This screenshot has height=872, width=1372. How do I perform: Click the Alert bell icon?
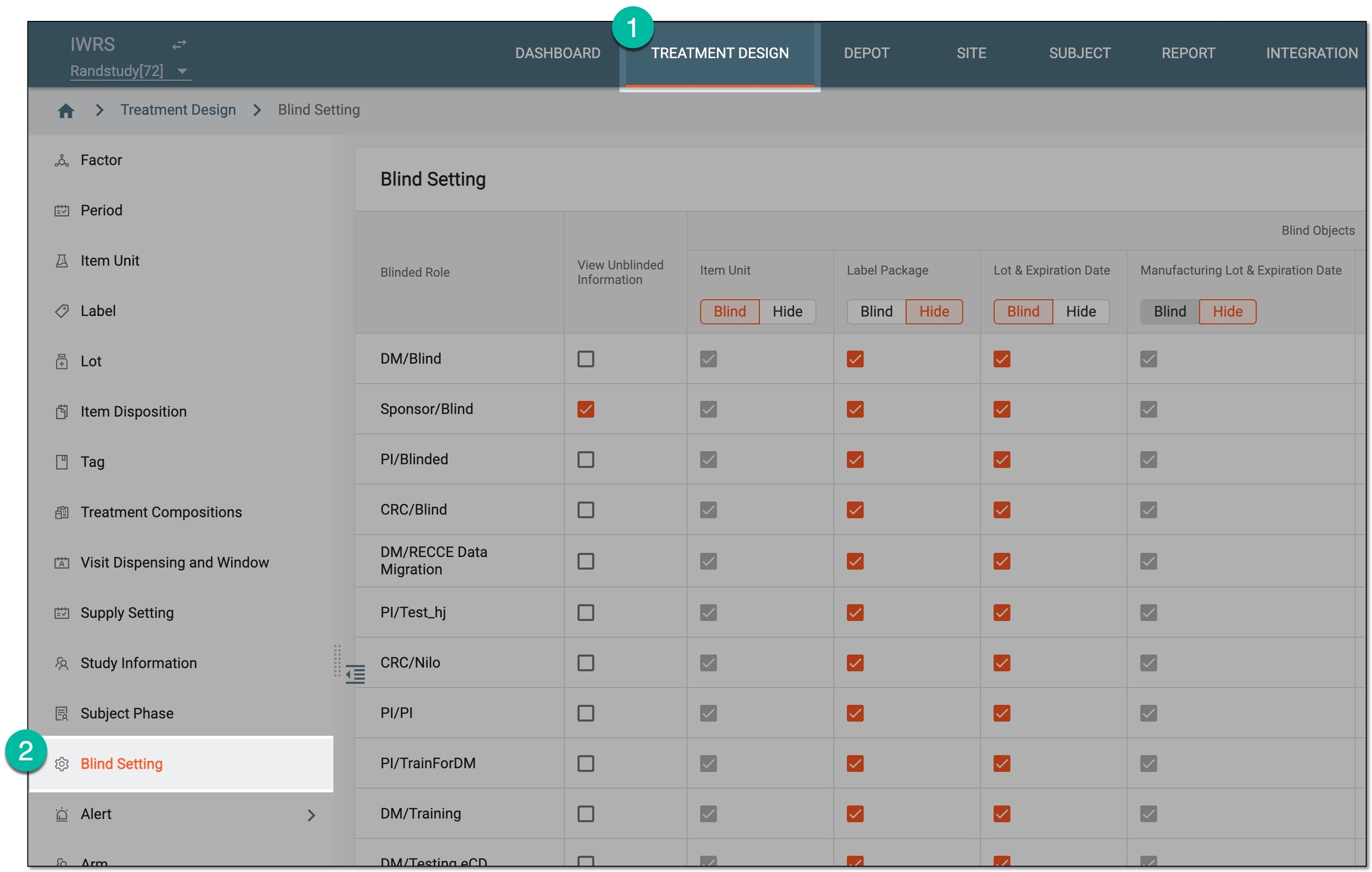(x=61, y=814)
